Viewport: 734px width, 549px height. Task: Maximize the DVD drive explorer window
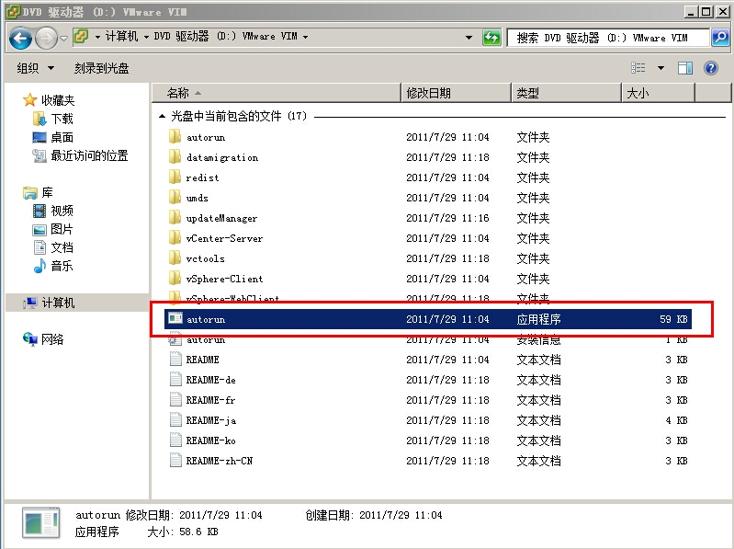(x=705, y=11)
